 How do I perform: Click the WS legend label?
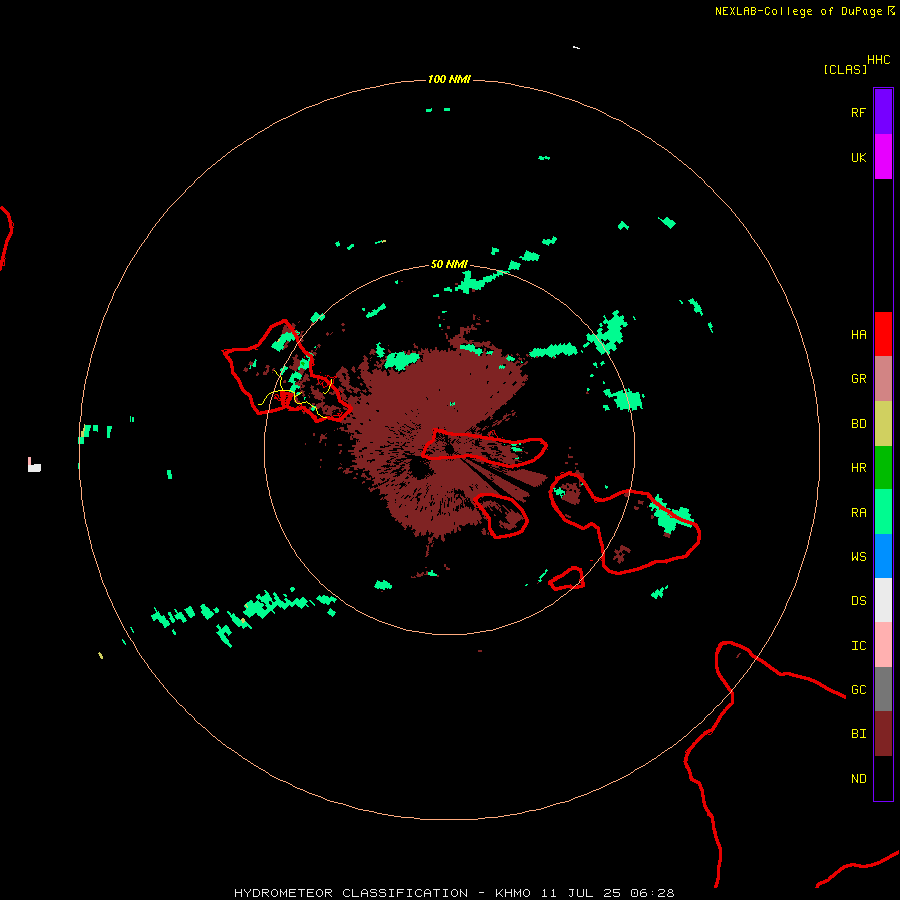click(858, 556)
